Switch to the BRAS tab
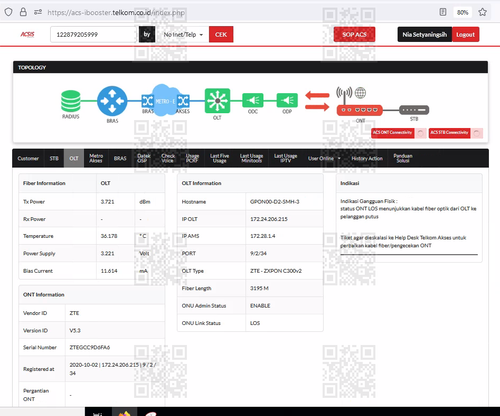Viewport: 500px width, 416px height. pyautogui.click(x=120, y=158)
